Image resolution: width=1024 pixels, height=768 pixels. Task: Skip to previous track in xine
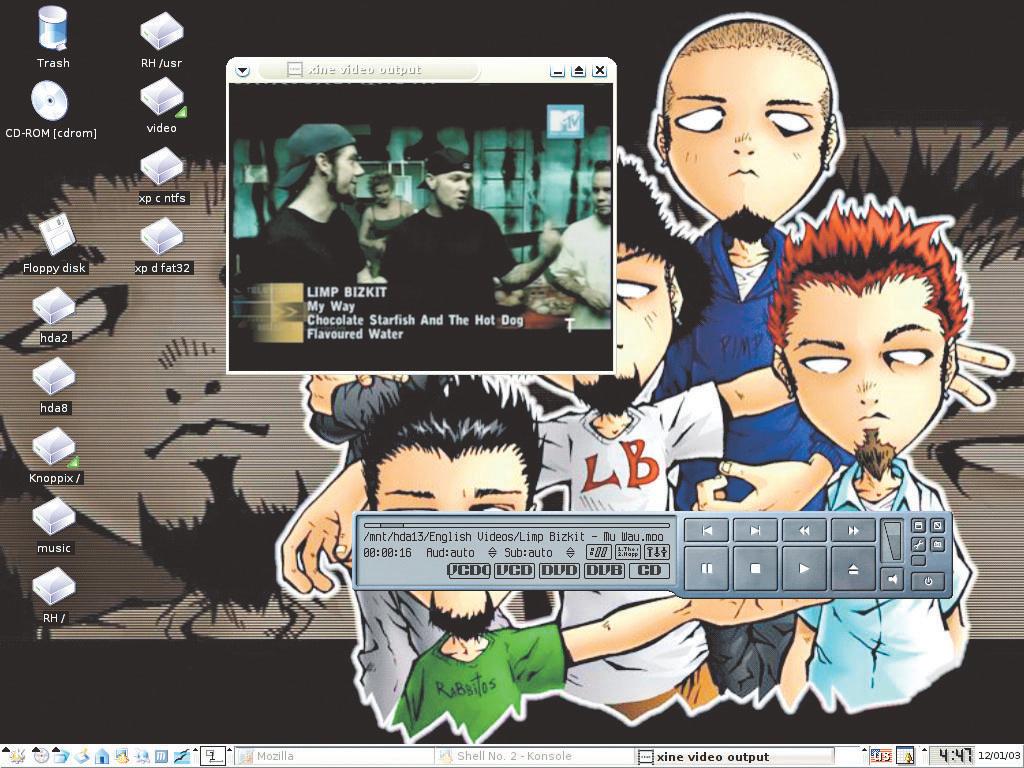[707, 530]
